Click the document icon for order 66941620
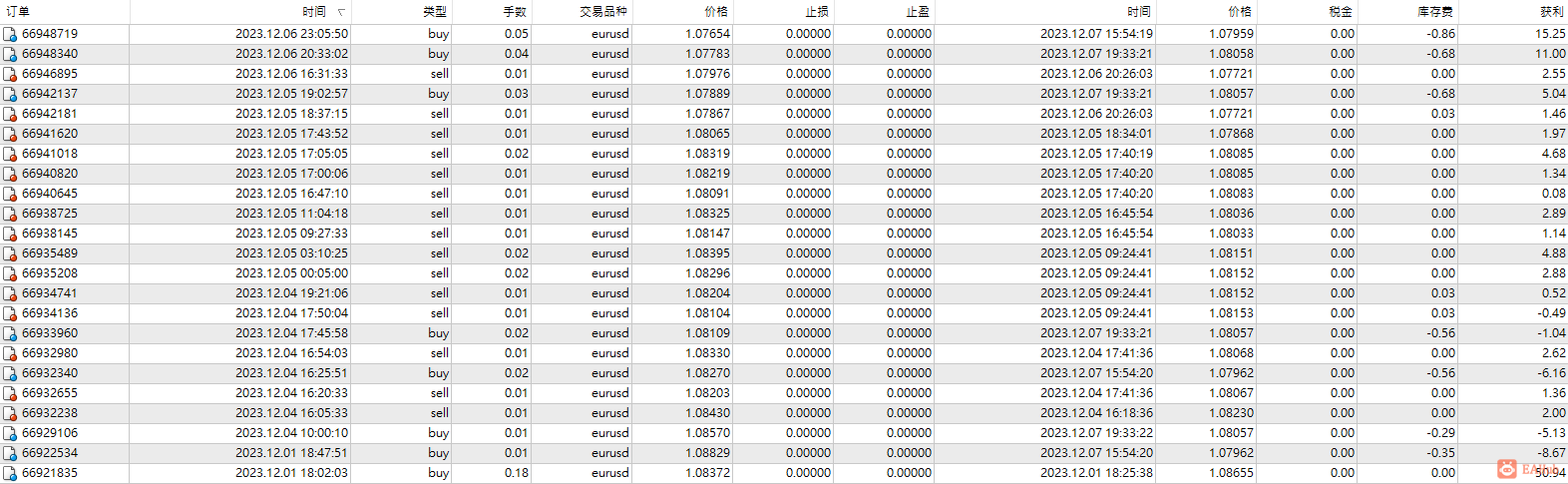The height and width of the screenshot is (484, 1568). [10, 134]
